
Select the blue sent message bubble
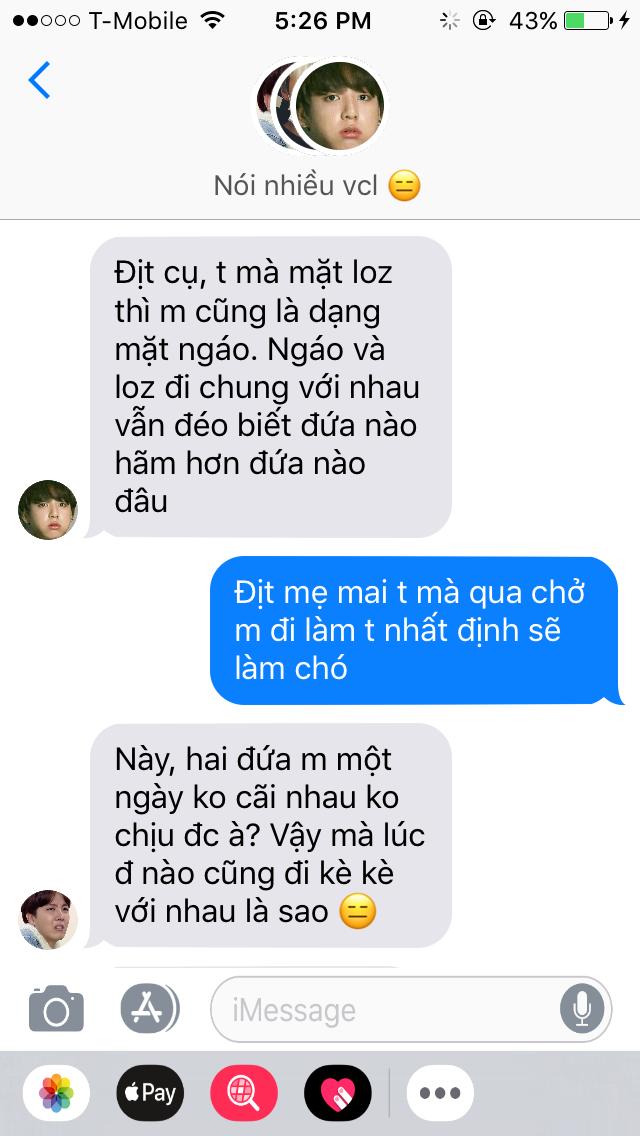tap(417, 630)
